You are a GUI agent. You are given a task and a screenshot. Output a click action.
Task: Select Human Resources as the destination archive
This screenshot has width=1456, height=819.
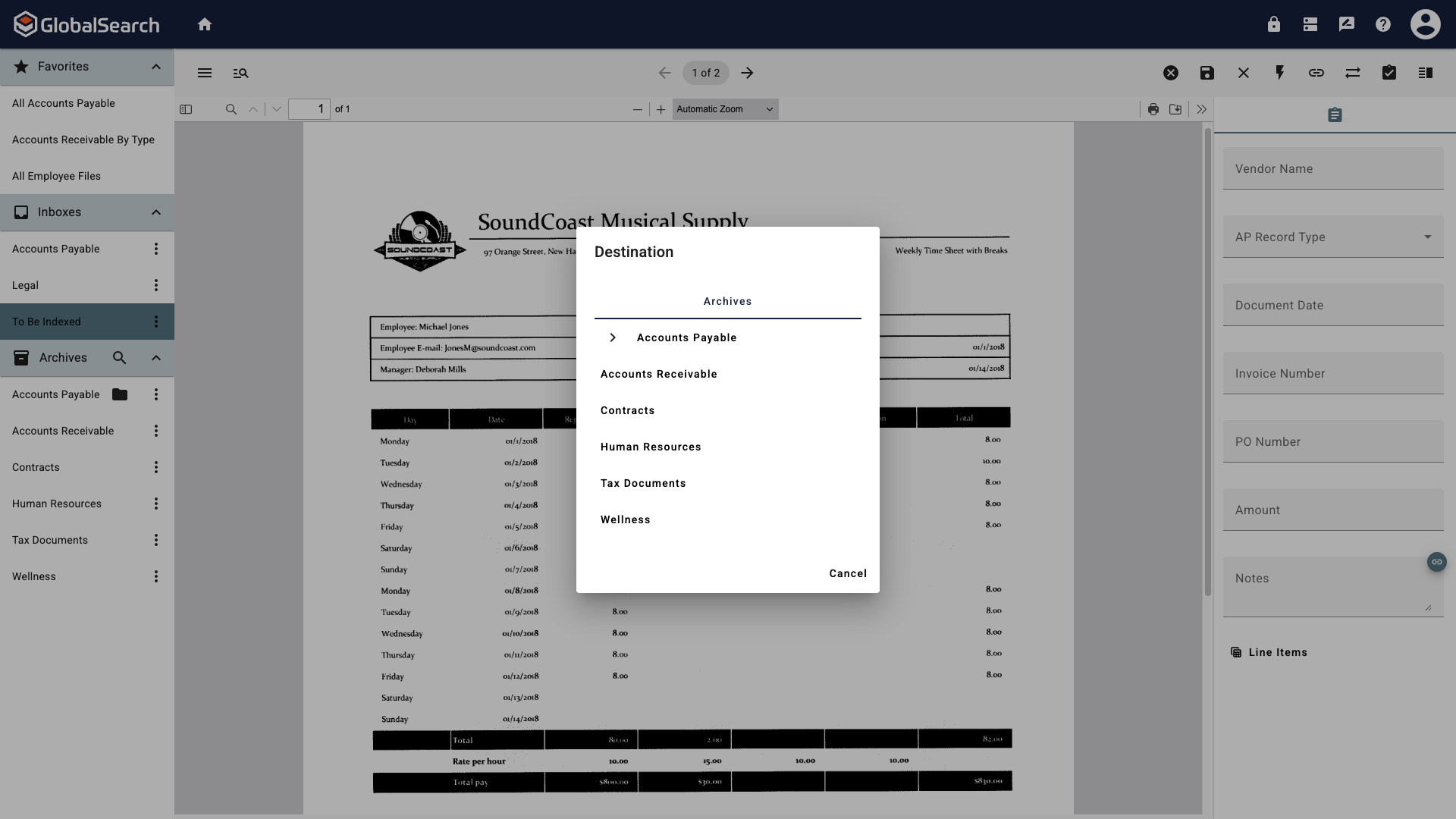[651, 447]
